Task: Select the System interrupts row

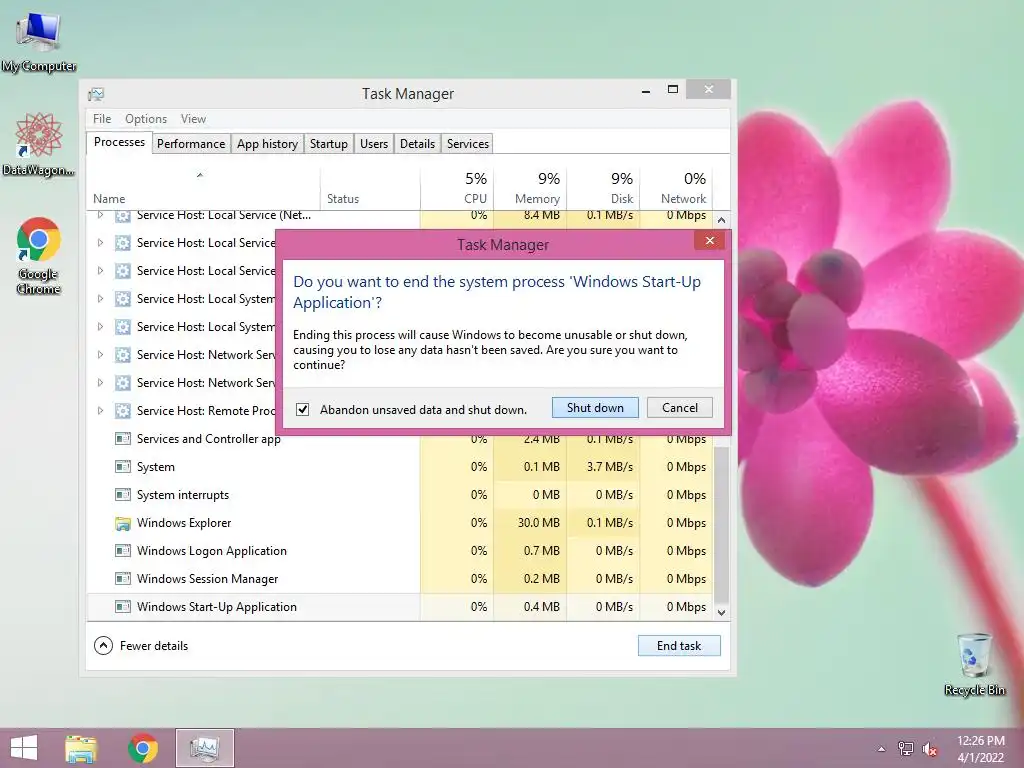Action: tap(400, 495)
